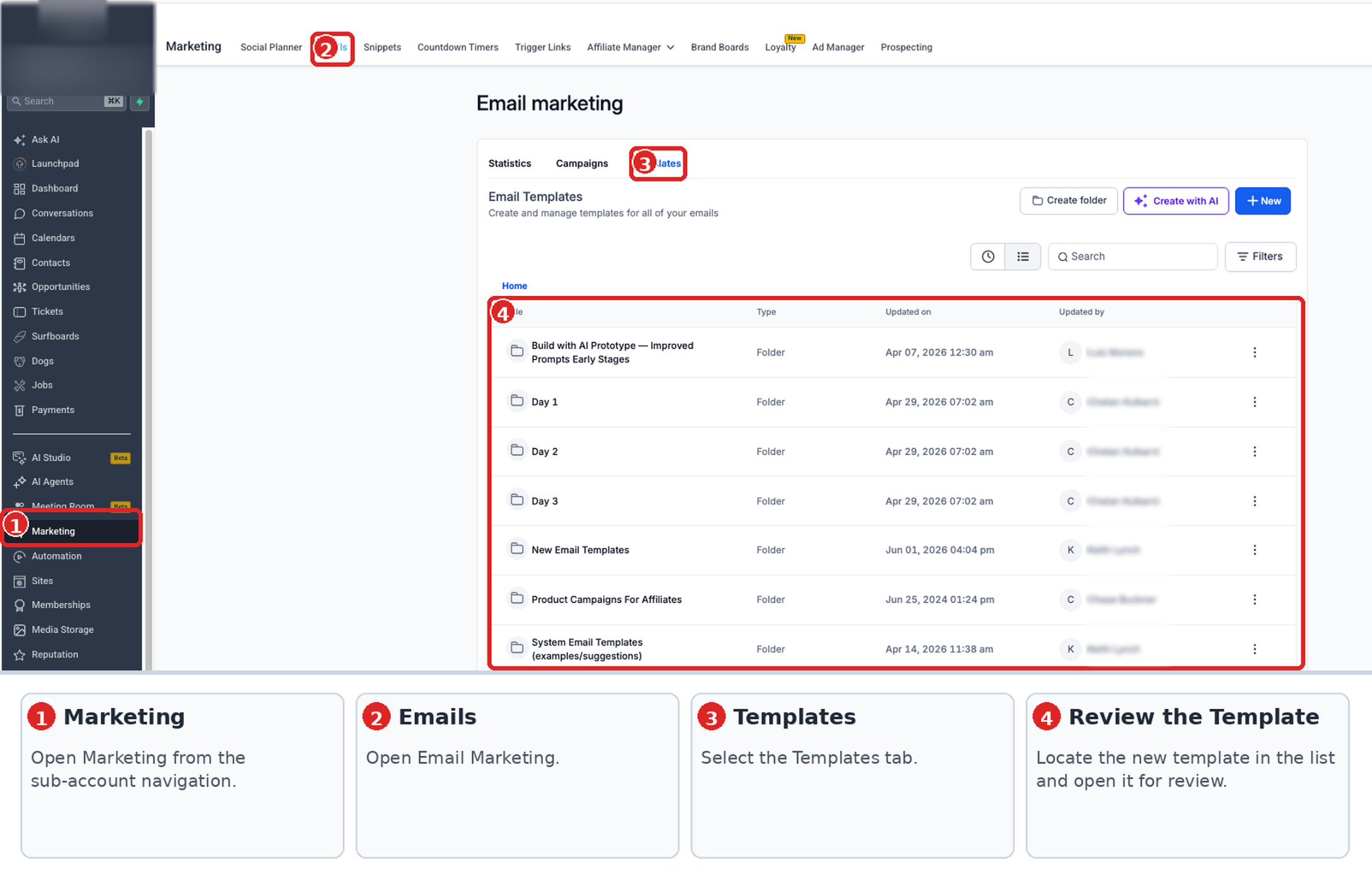The width and height of the screenshot is (1372, 880).
Task: Open three-dot menu for System Email Templates
Action: click(x=1255, y=649)
